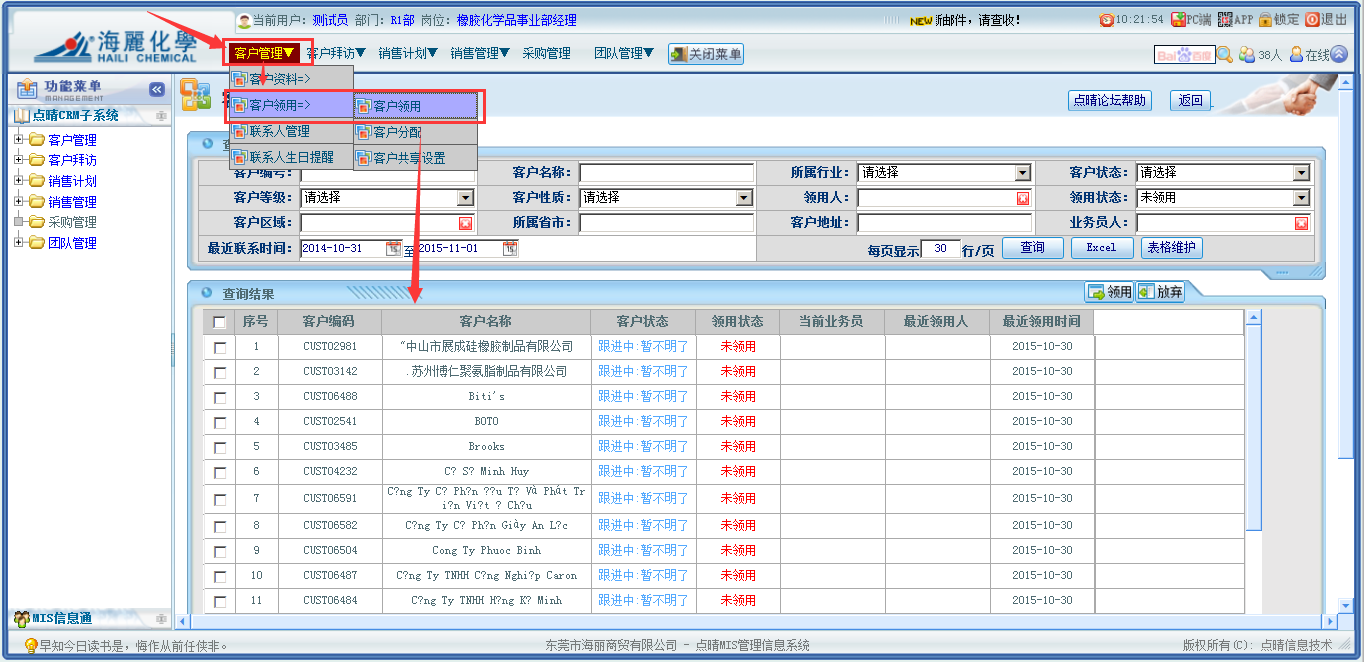Open calendar picker for start date 2014-10-31

click(x=393, y=248)
